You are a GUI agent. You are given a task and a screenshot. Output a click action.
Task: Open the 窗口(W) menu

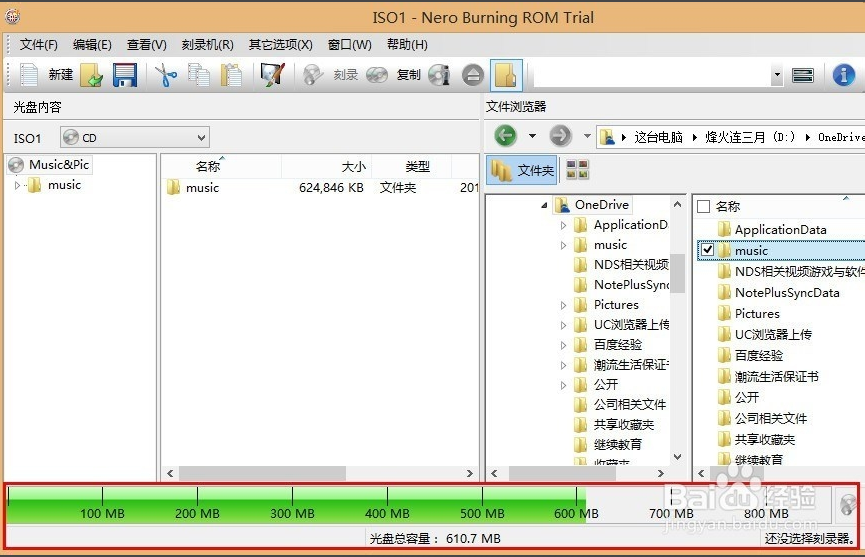(x=350, y=45)
